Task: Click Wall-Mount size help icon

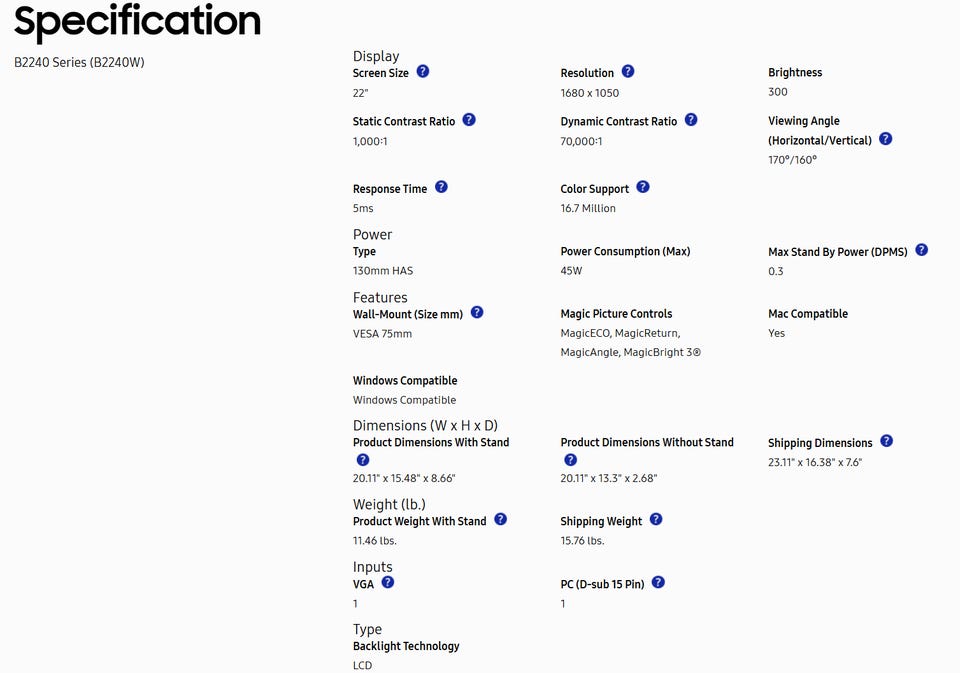Action: coord(477,312)
